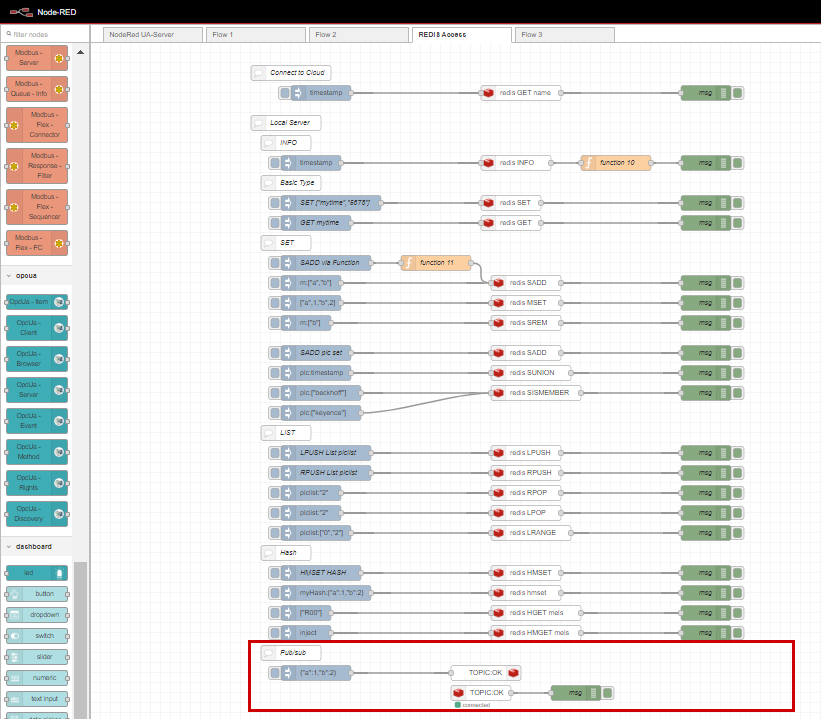Image resolution: width=821 pixels, height=719 pixels.
Task: Switch to the Flow 1 tab
Action: 256,35
